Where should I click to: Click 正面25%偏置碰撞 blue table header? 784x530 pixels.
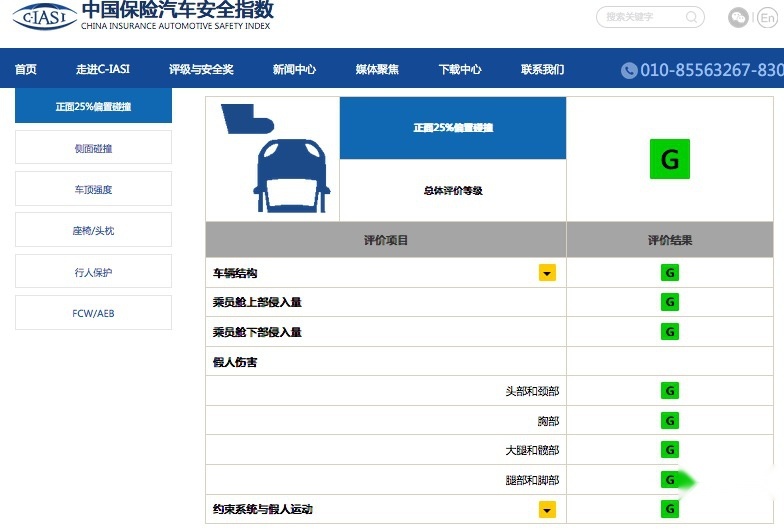coord(453,128)
